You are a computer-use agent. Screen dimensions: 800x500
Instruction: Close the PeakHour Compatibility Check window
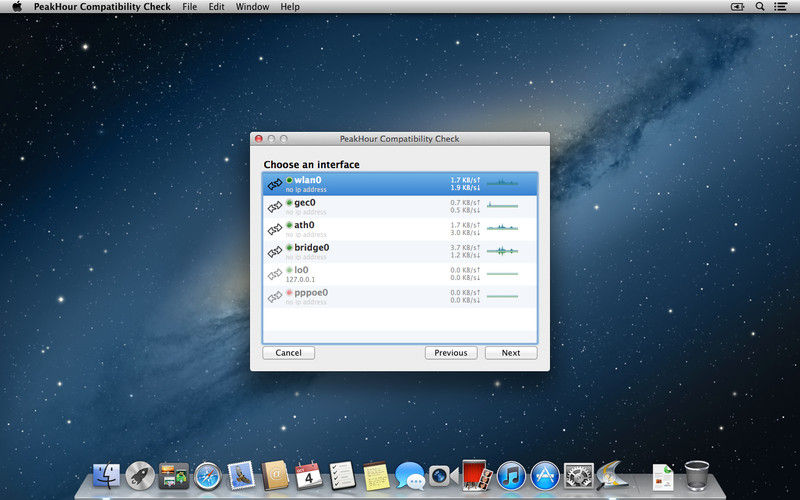coord(259,139)
